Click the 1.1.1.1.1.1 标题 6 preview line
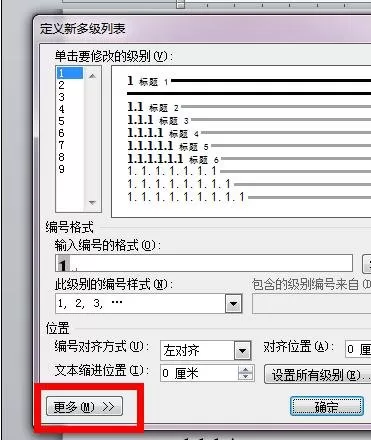This screenshot has width=371, height=440. point(249,159)
